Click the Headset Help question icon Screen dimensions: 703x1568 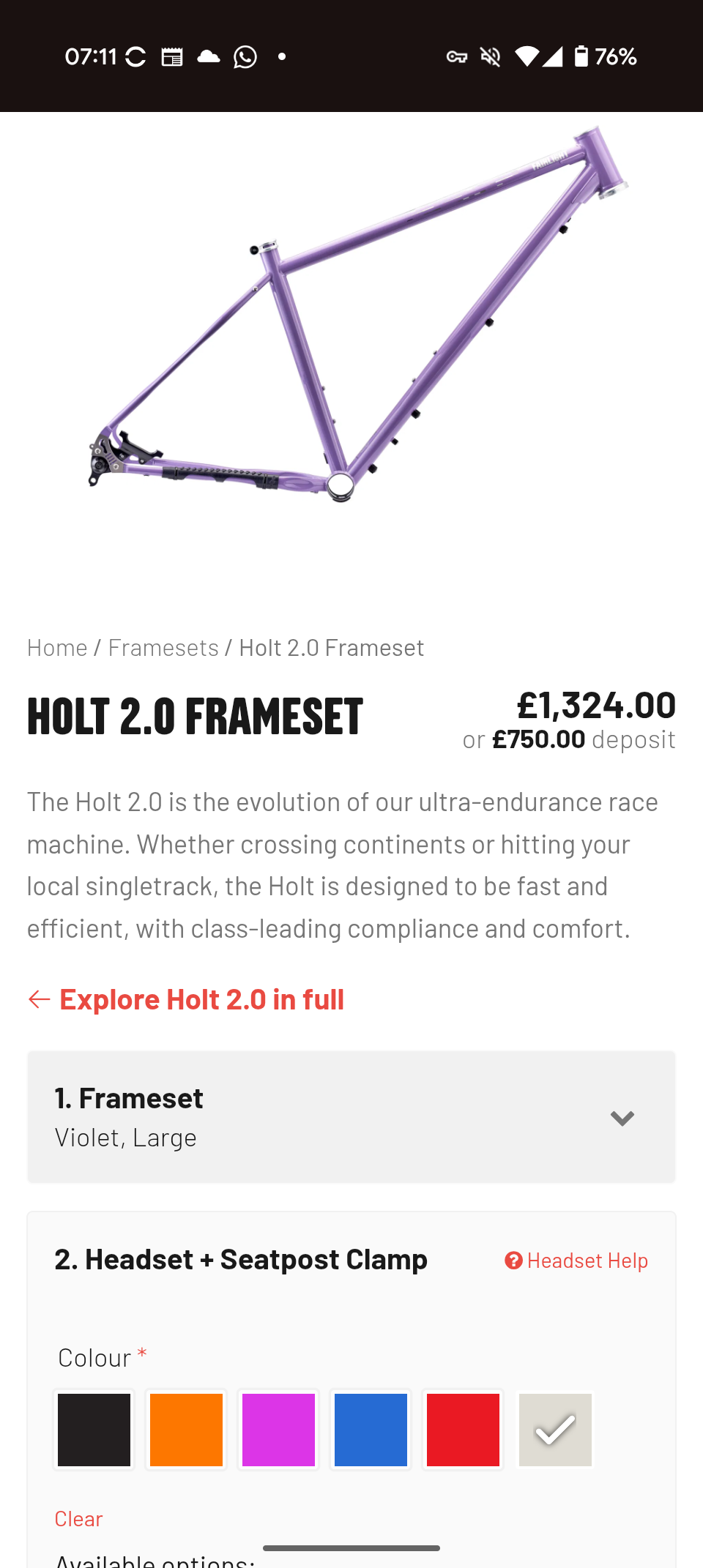(513, 1261)
